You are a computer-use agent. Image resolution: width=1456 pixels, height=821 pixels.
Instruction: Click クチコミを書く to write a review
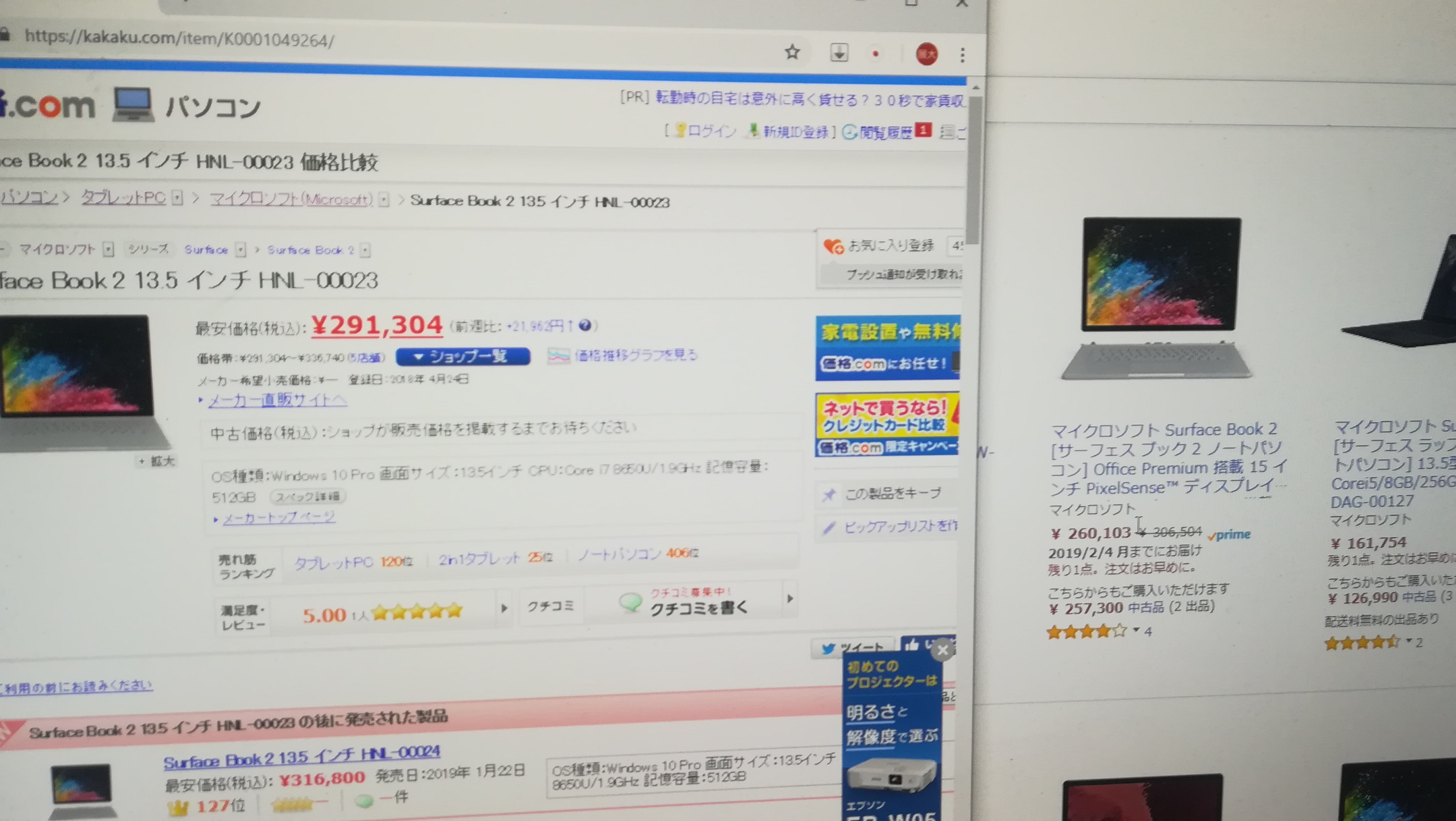[699, 608]
